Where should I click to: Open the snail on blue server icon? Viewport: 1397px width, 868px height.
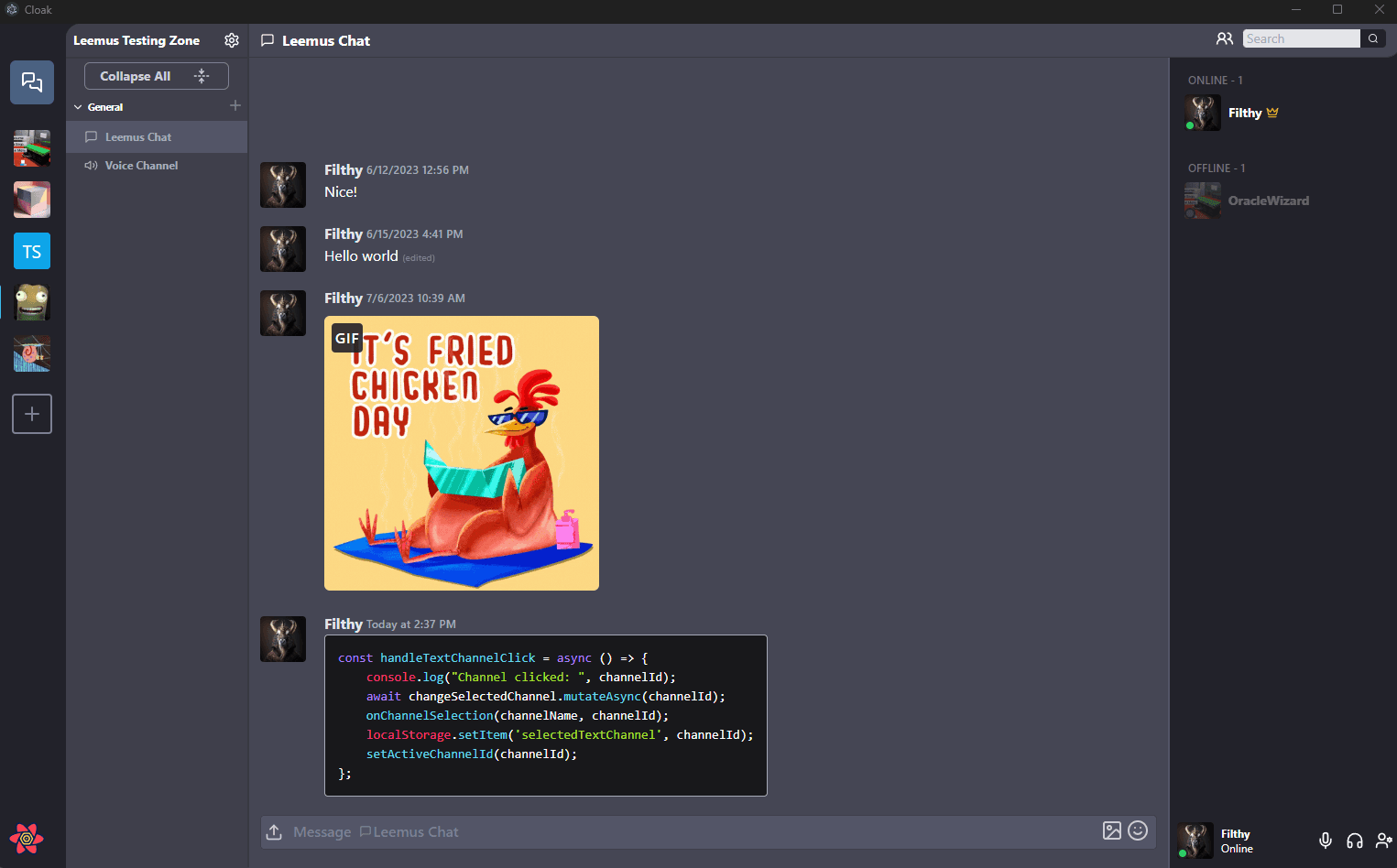click(x=32, y=353)
